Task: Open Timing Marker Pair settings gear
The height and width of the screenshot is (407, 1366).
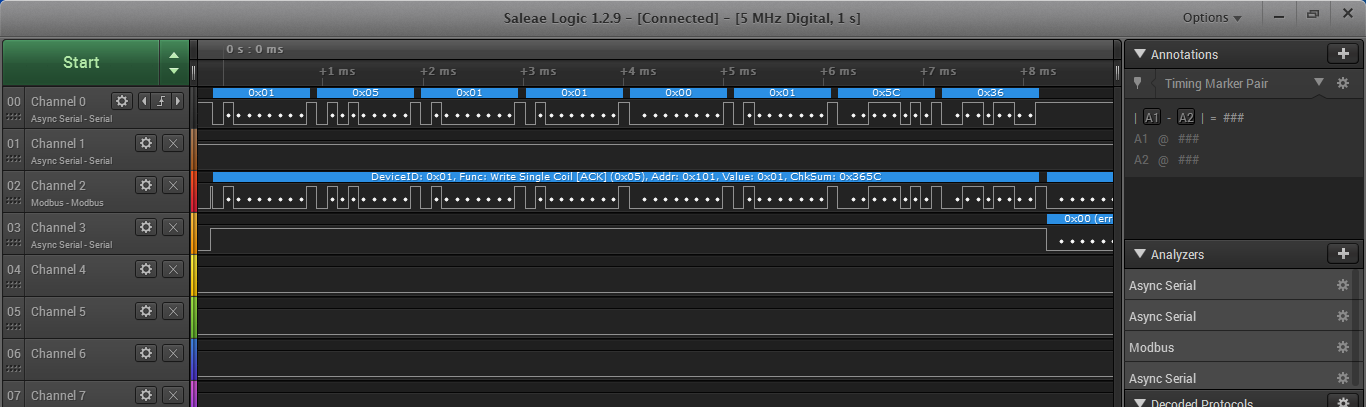Action: [1343, 83]
